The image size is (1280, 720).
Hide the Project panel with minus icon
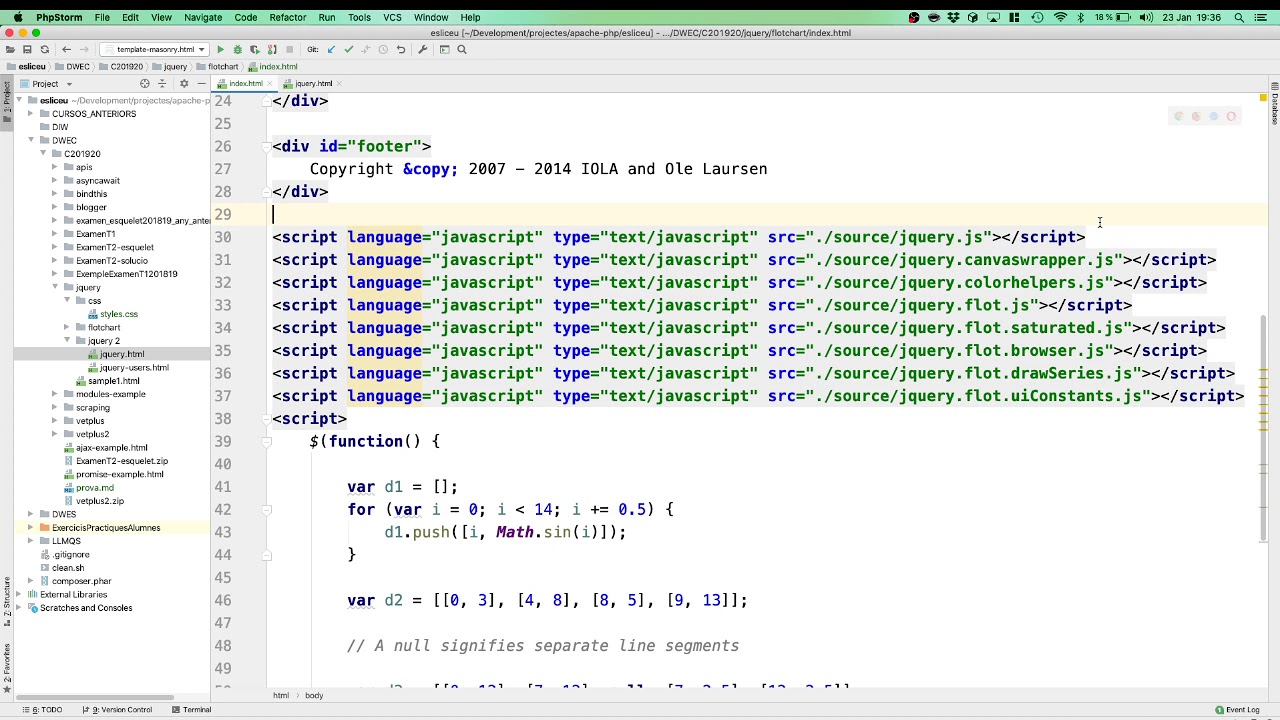[x=201, y=84]
